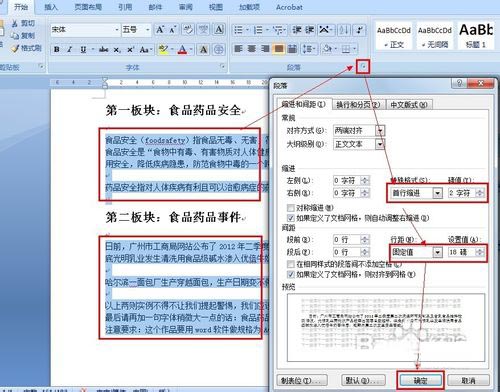The height and width of the screenshot is (392, 500).
Task: Switch to the 换行和分页 tab
Action: (358, 105)
